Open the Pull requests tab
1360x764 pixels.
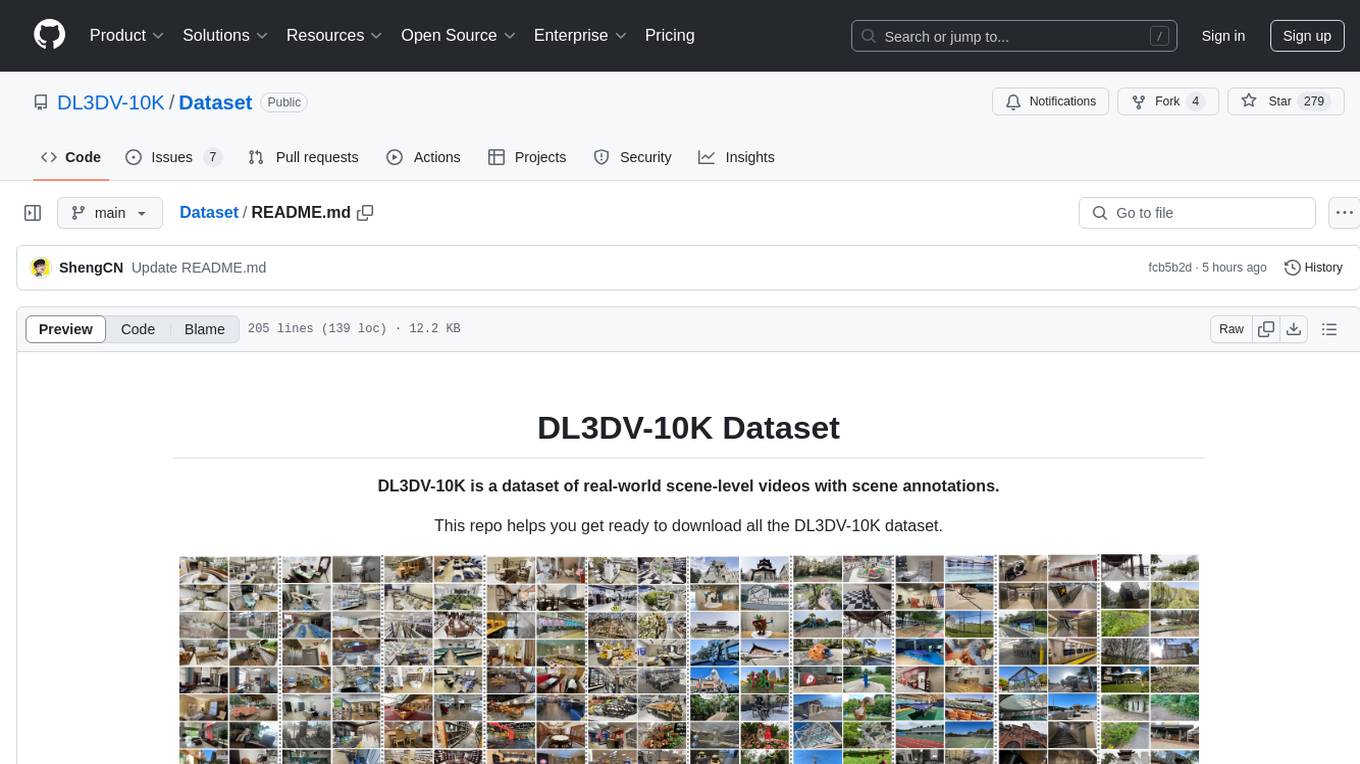[303, 157]
